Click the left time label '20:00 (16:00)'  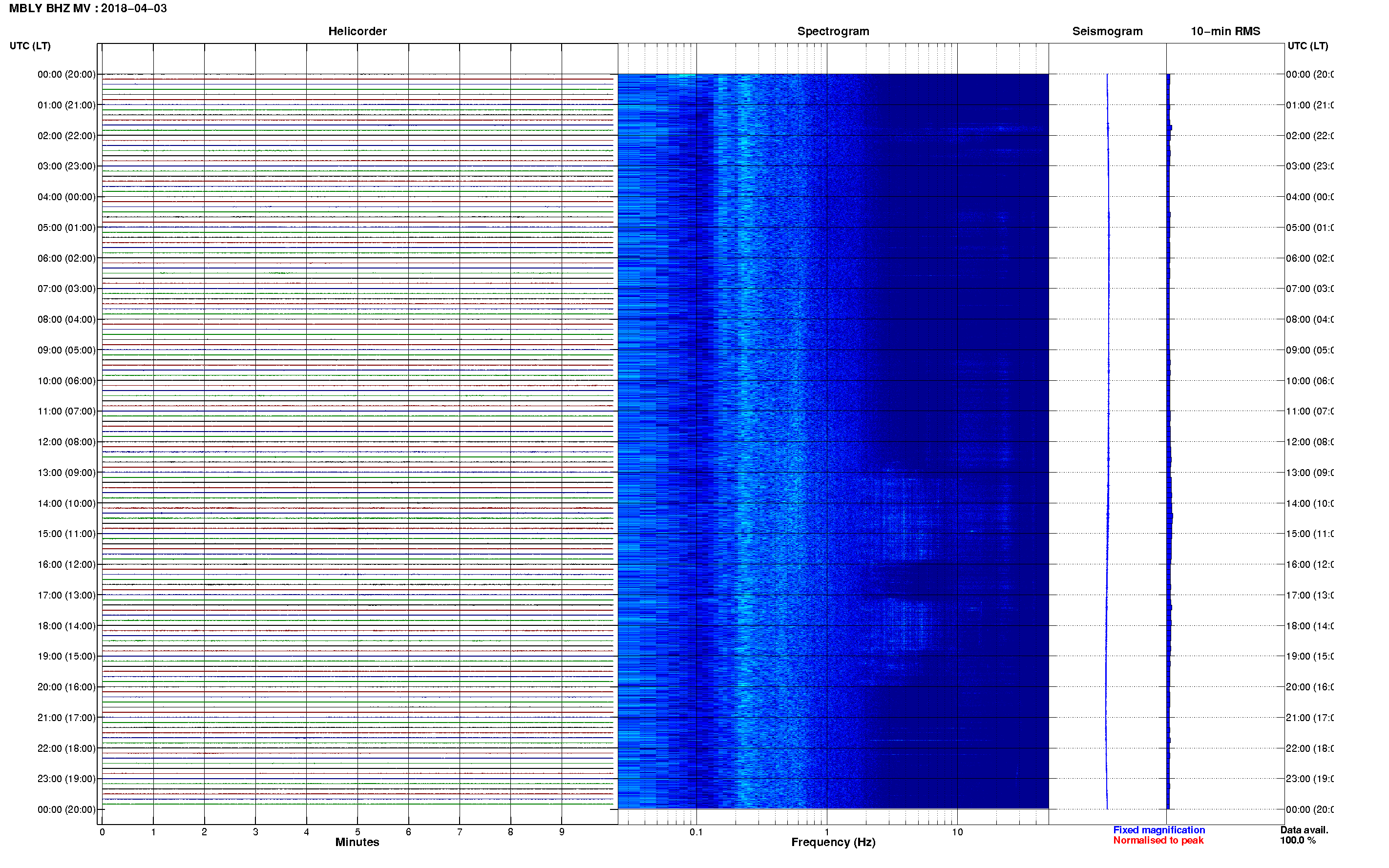pyautogui.click(x=66, y=687)
